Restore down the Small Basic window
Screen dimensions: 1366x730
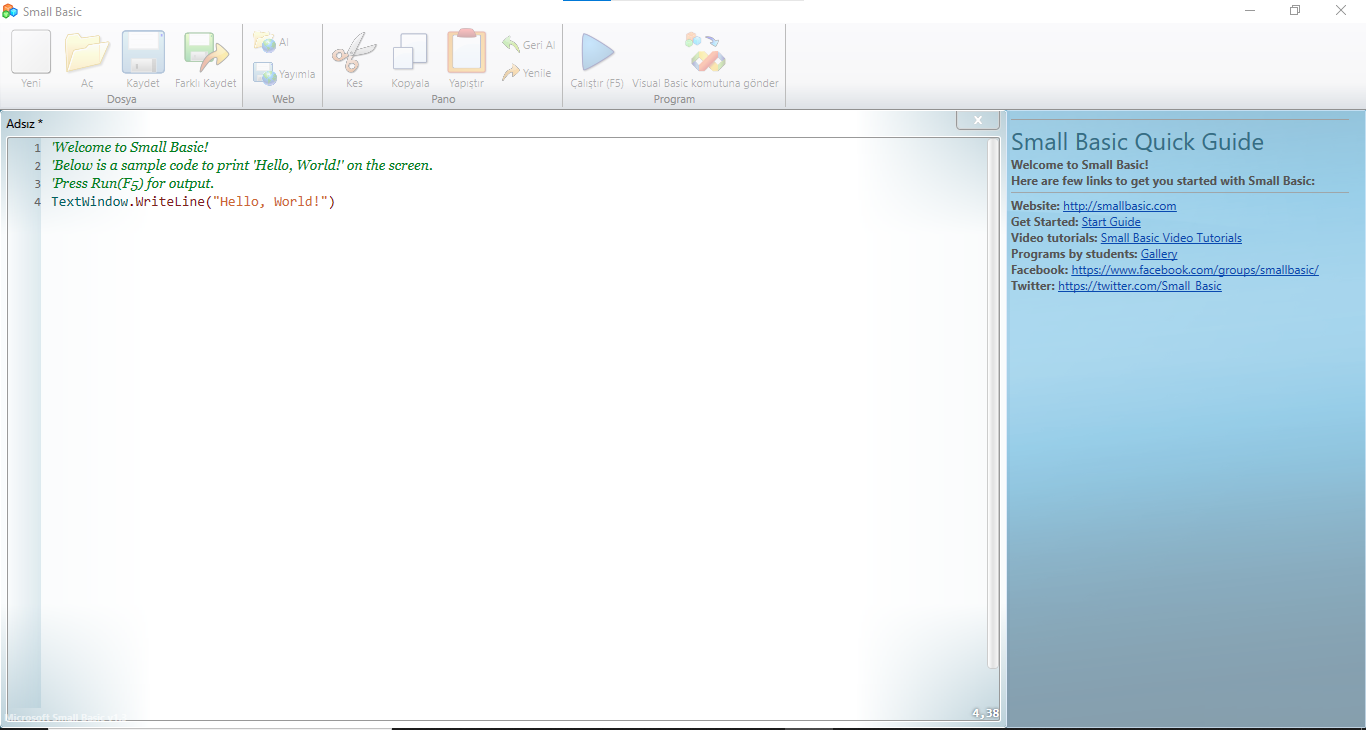1296,11
